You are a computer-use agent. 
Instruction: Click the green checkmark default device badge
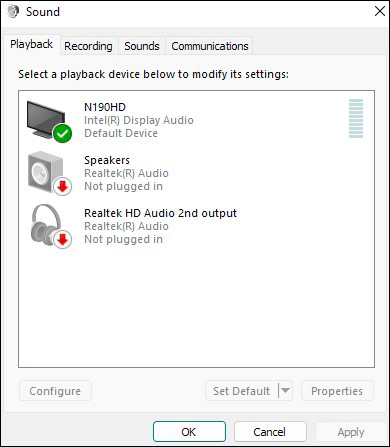pos(62,133)
